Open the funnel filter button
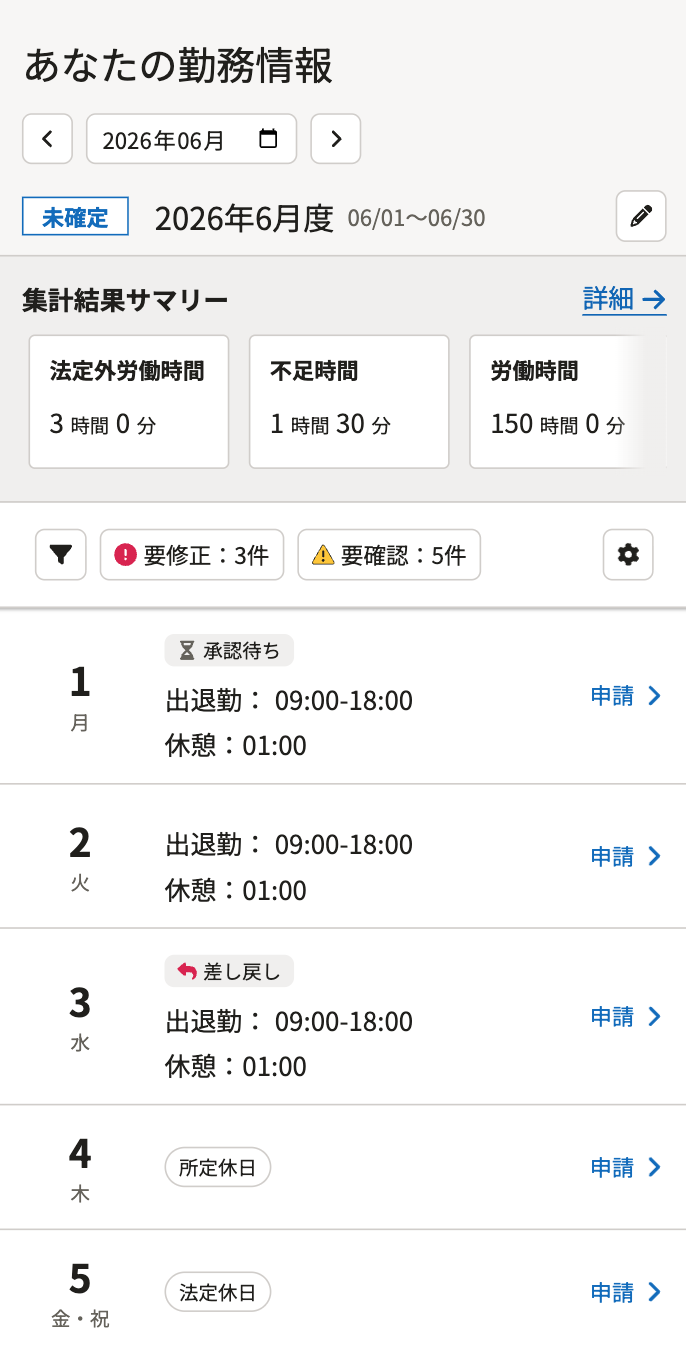The height and width of the screenshot is (1350, 686). tap(61, 555)
